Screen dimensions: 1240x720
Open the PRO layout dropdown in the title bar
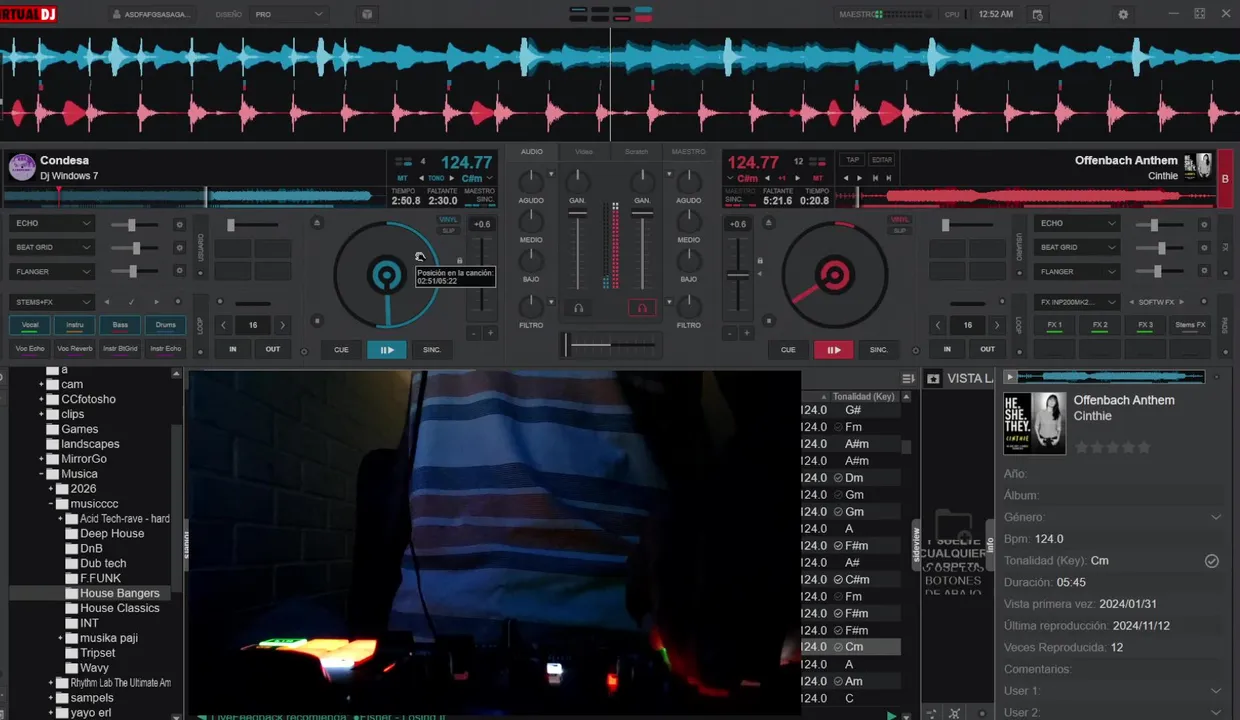(289, 14)
